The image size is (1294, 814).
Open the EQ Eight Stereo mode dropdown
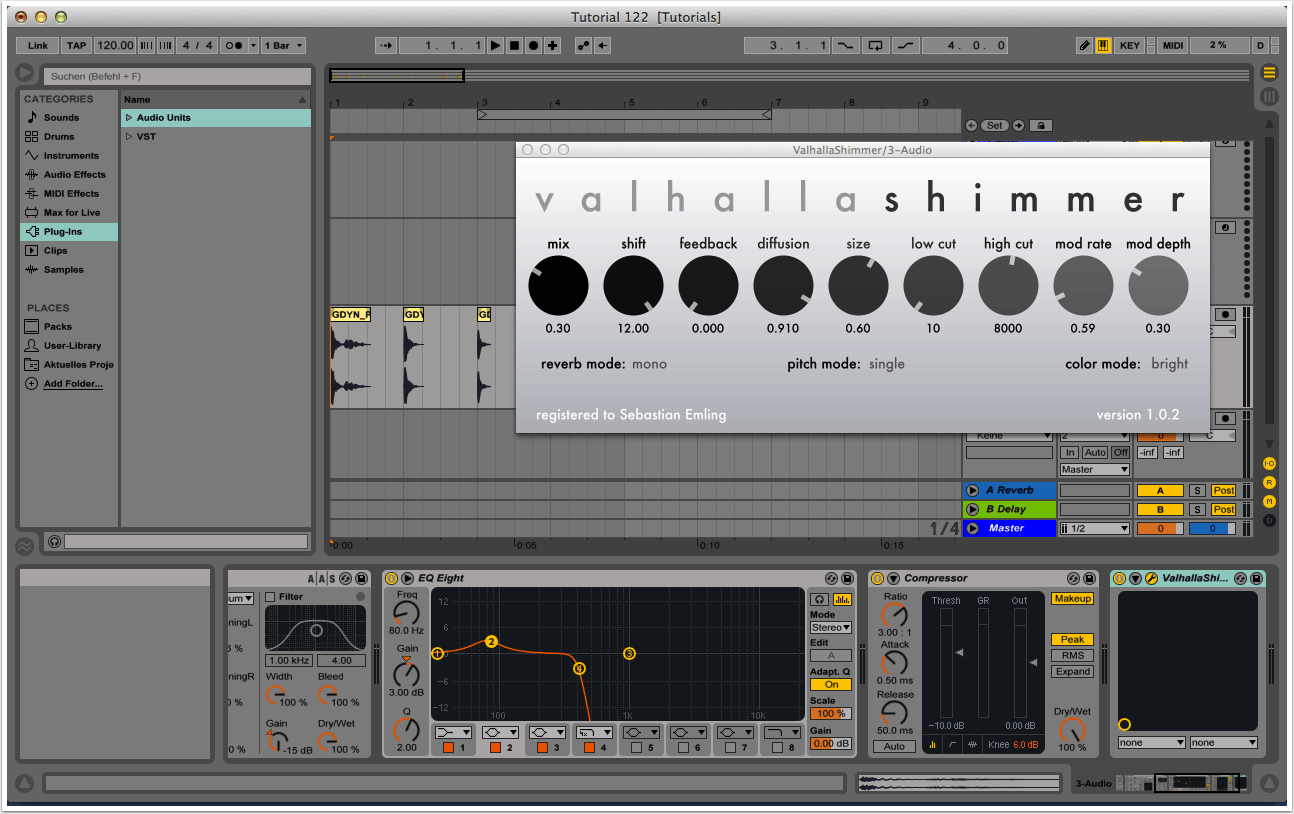[x=830, y=628]
